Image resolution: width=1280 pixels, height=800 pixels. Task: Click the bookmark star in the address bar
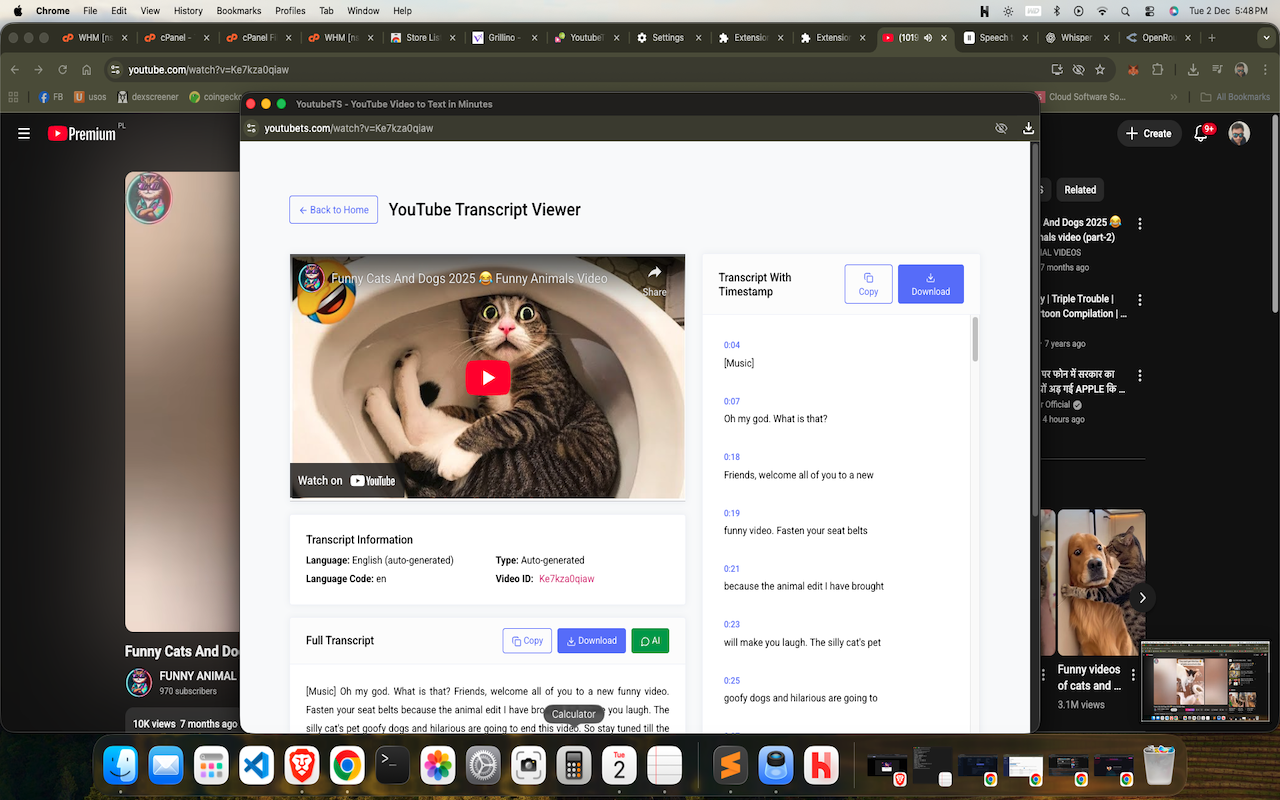[1100, 70]
